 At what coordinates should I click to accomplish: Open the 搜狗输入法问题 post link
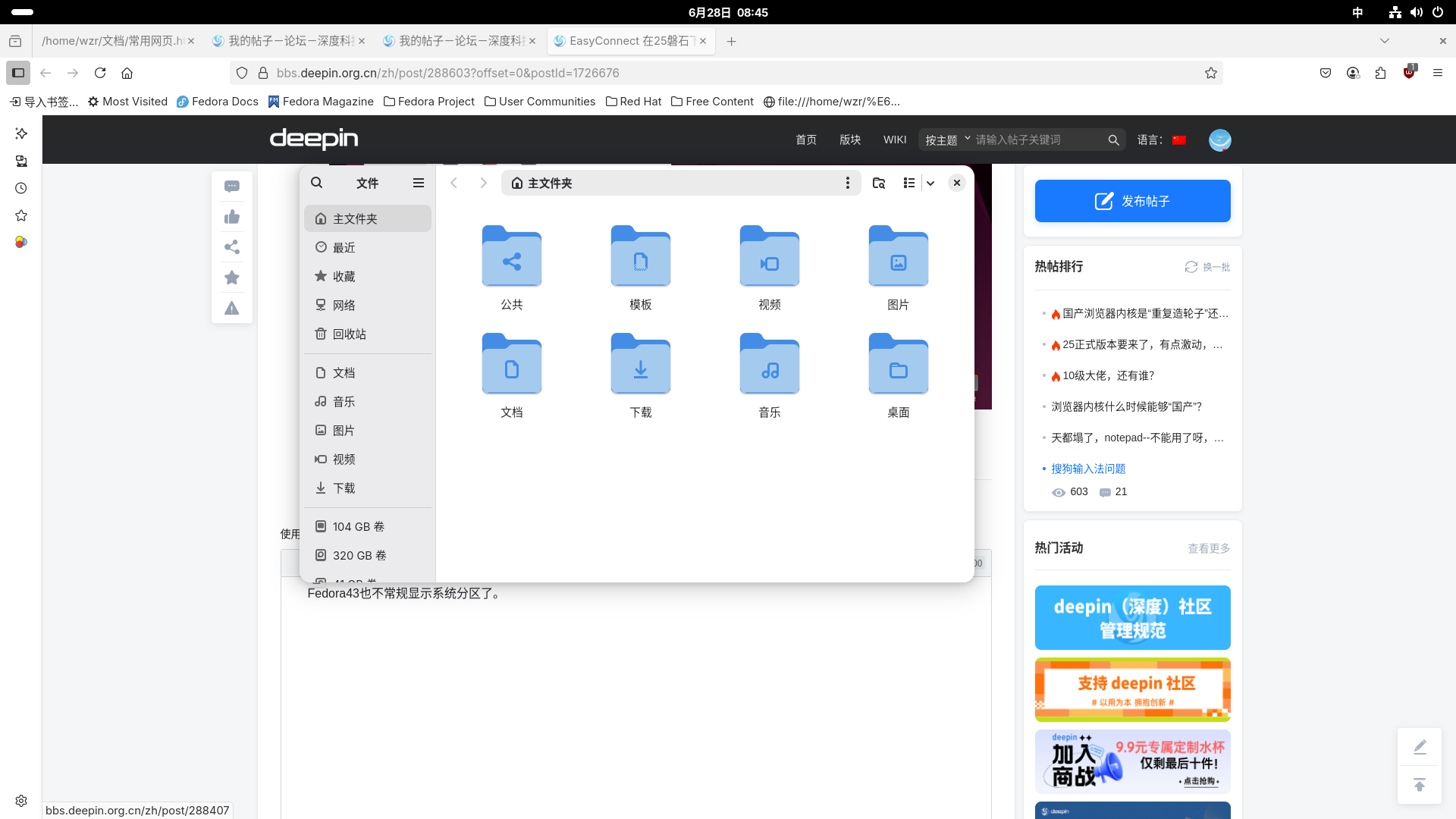[x=1088, y=469]
